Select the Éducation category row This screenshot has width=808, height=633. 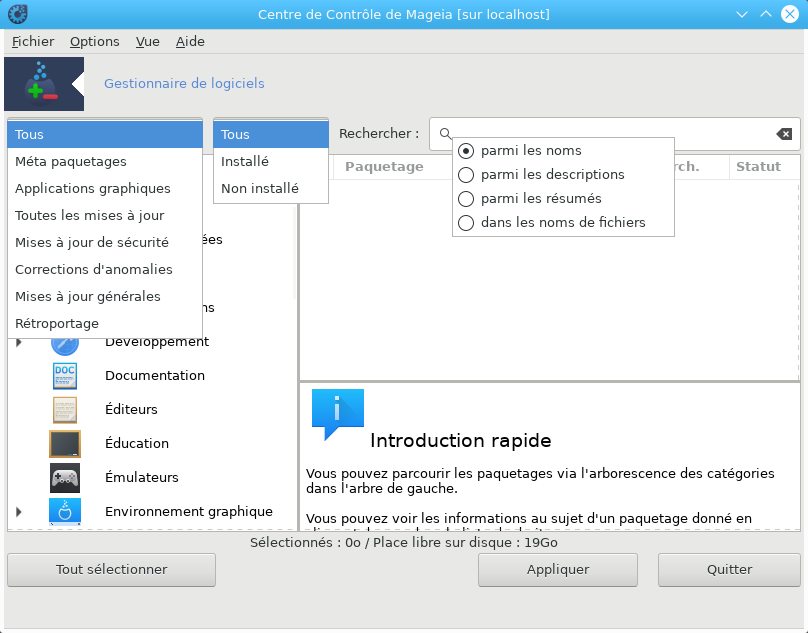point(155,444)
